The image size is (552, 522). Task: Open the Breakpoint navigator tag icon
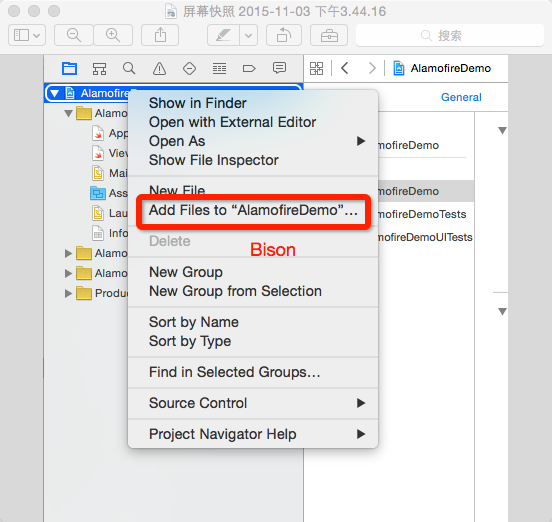249,68
